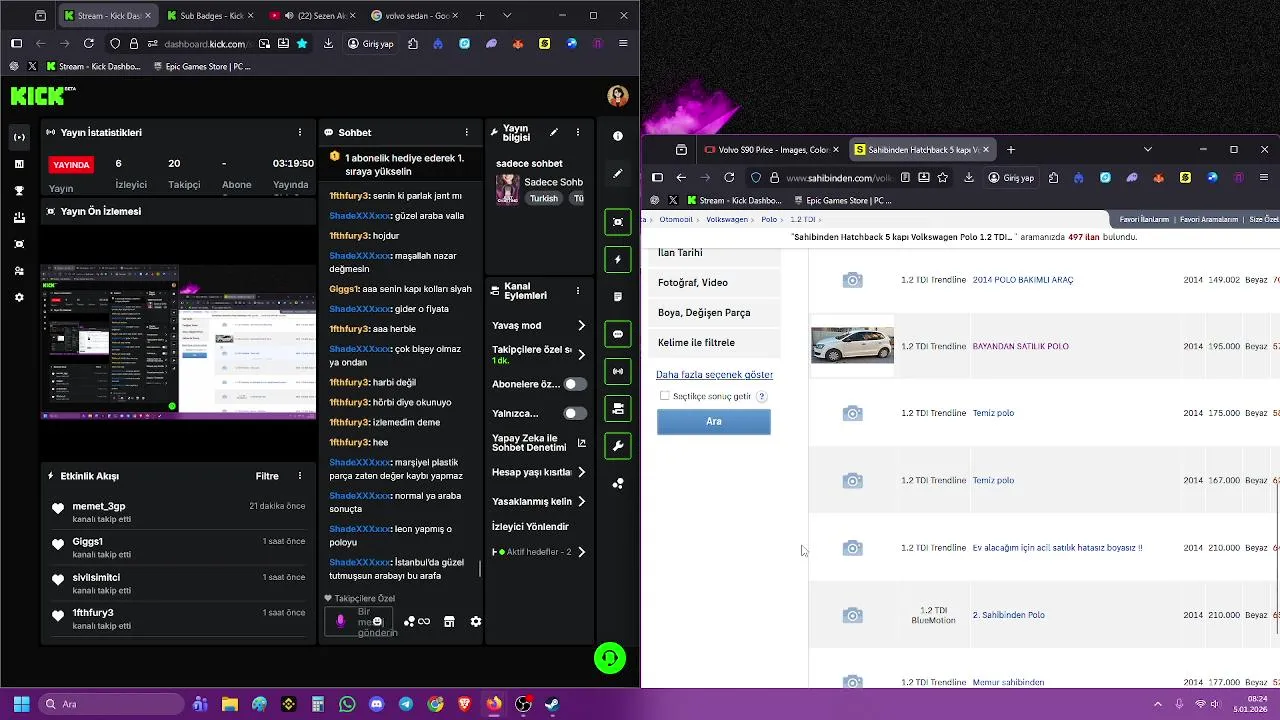This screenshot has height=720, width=1280.
Task: Switch to Sezen Aksu YouTube tab
Action: pyautogui.click(x=313, y=15)
